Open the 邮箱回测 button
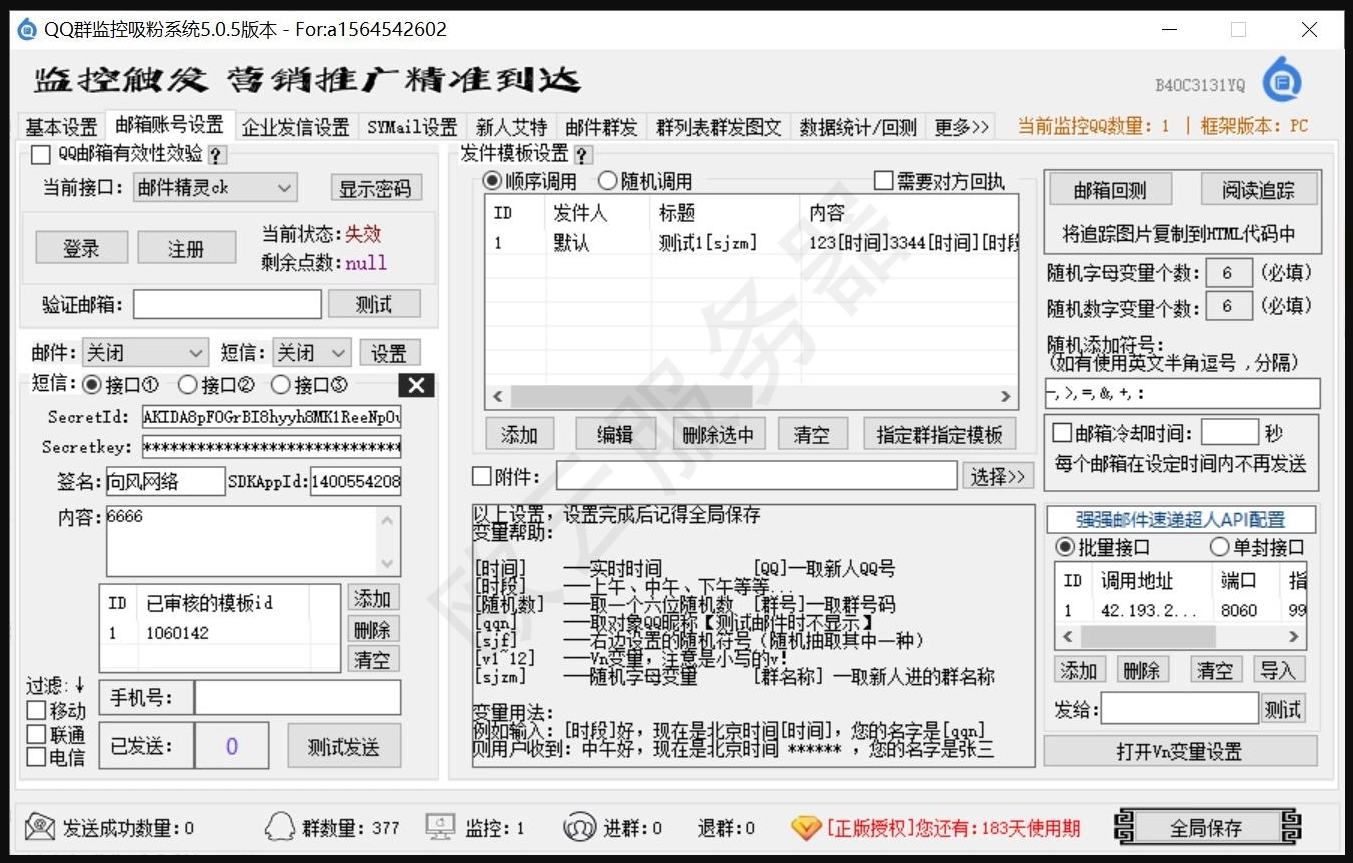1353x863 pixels. pyautogui.click(x=1109, y=190)
